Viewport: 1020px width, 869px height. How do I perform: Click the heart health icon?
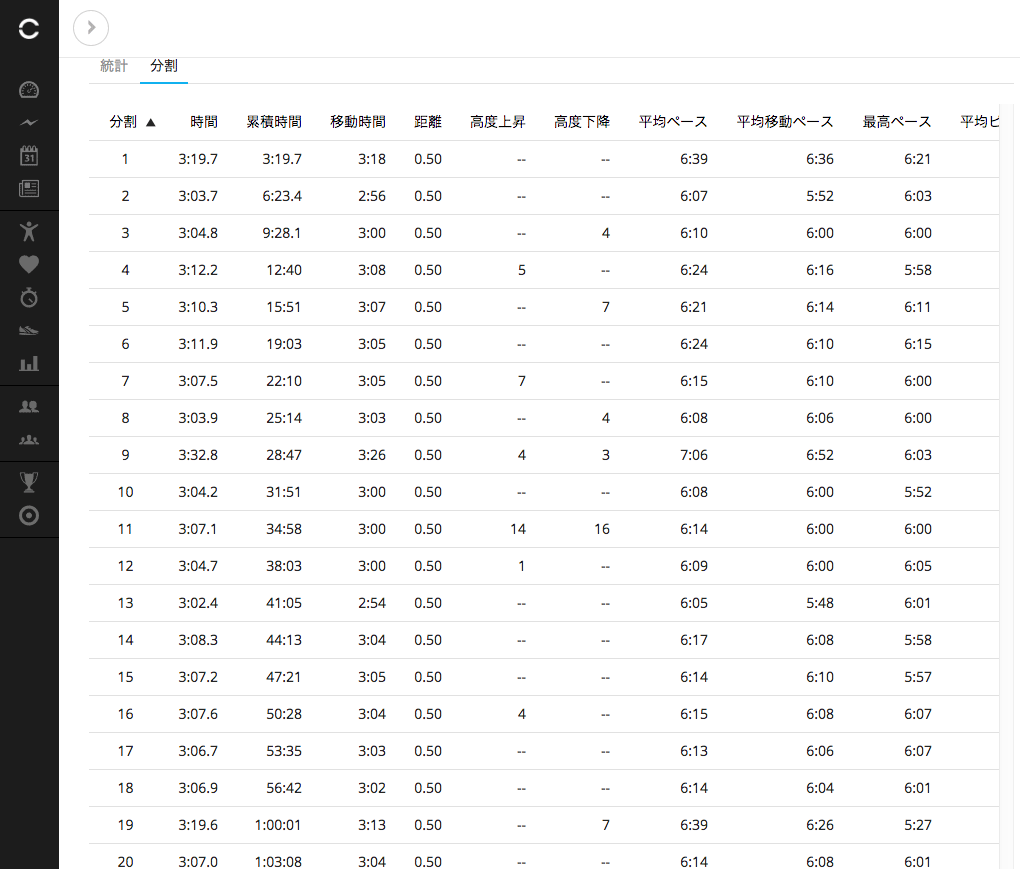pyautogui.click(x=29, y=264)
